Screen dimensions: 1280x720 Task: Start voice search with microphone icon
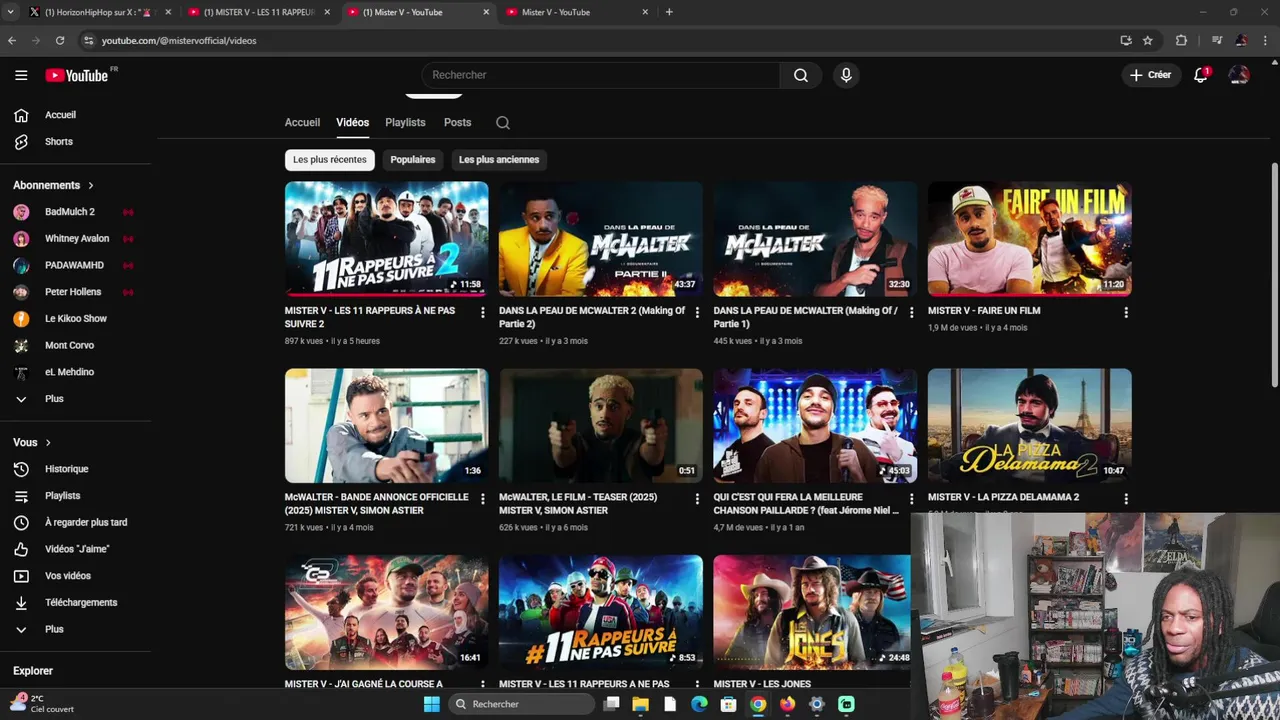[846, 75]
